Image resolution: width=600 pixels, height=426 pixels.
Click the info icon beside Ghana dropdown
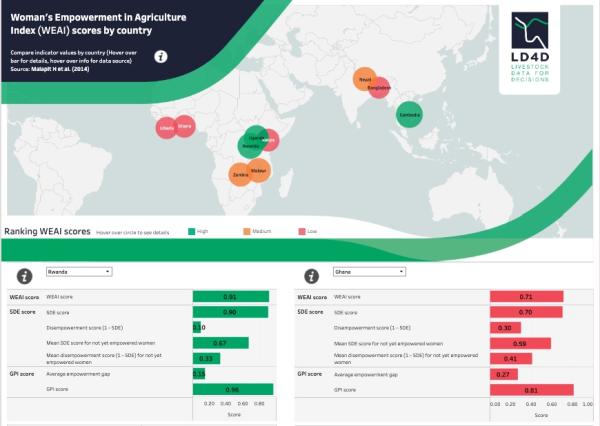coord(313,274)
